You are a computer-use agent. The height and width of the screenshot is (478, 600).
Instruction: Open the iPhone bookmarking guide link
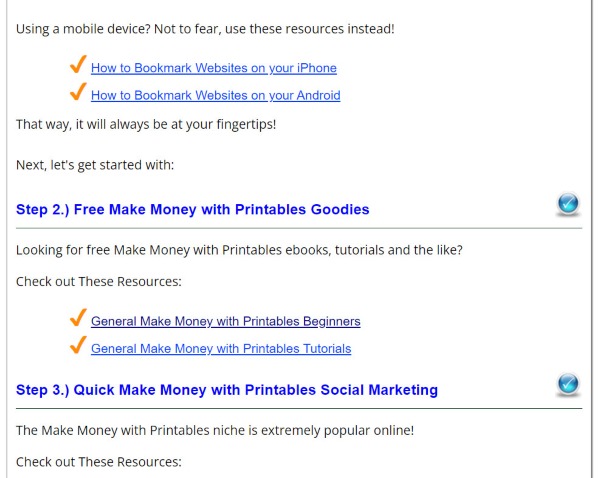(213, 68)
